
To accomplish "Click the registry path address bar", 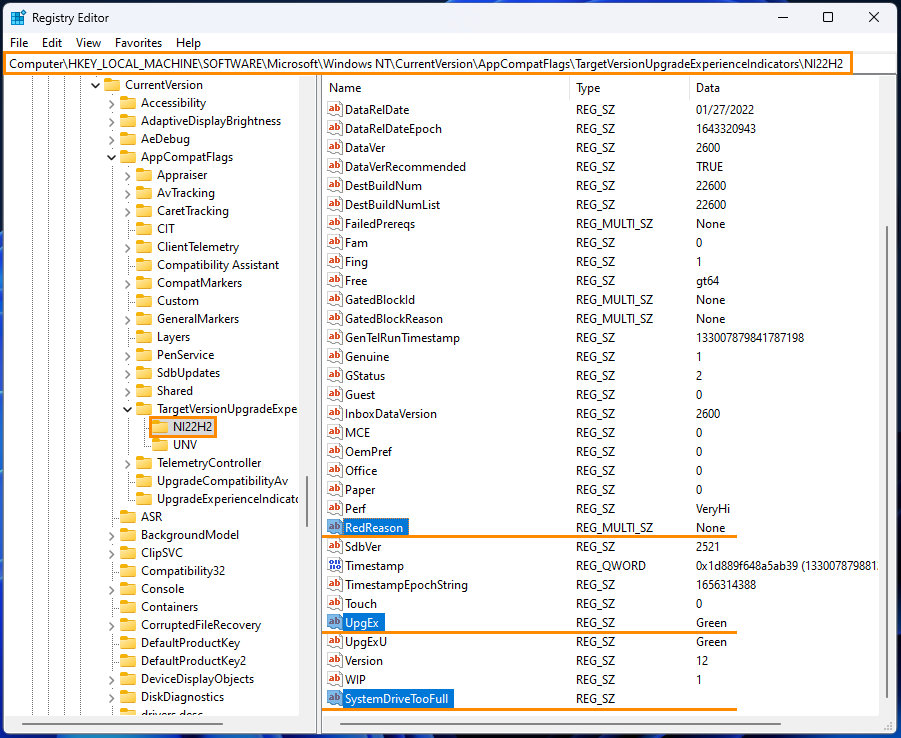I will point(428,64).
